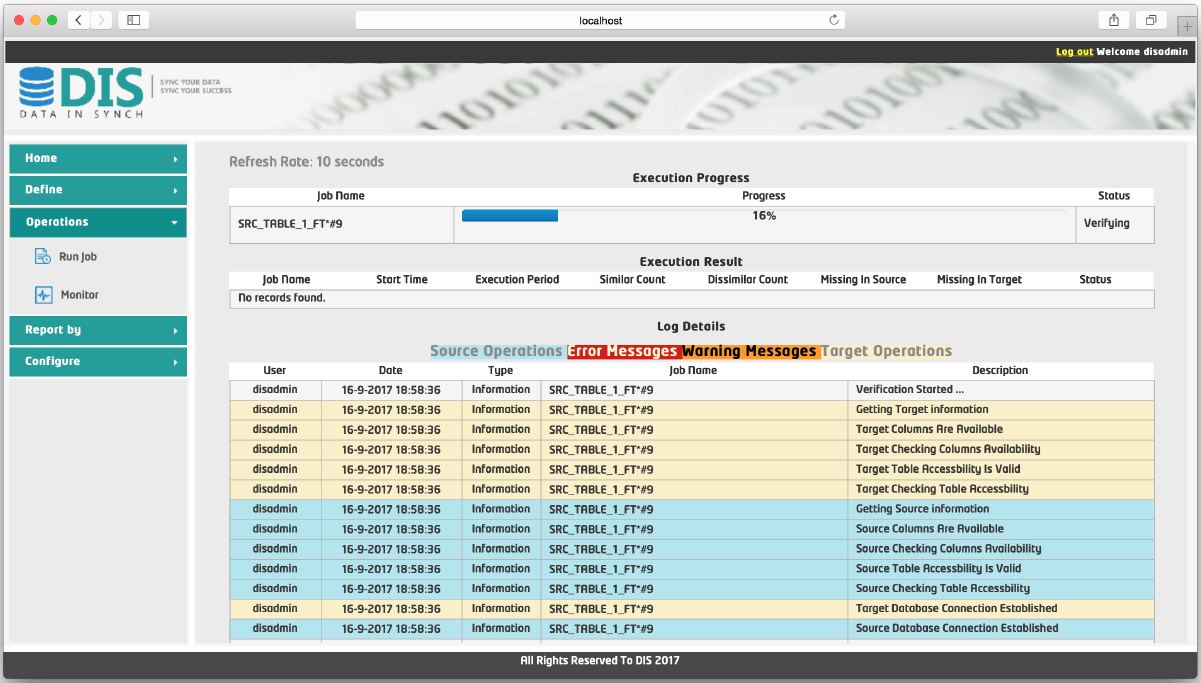Filter log by Warning Messages
Screen dimensions: 1201x683
point(750,351)
